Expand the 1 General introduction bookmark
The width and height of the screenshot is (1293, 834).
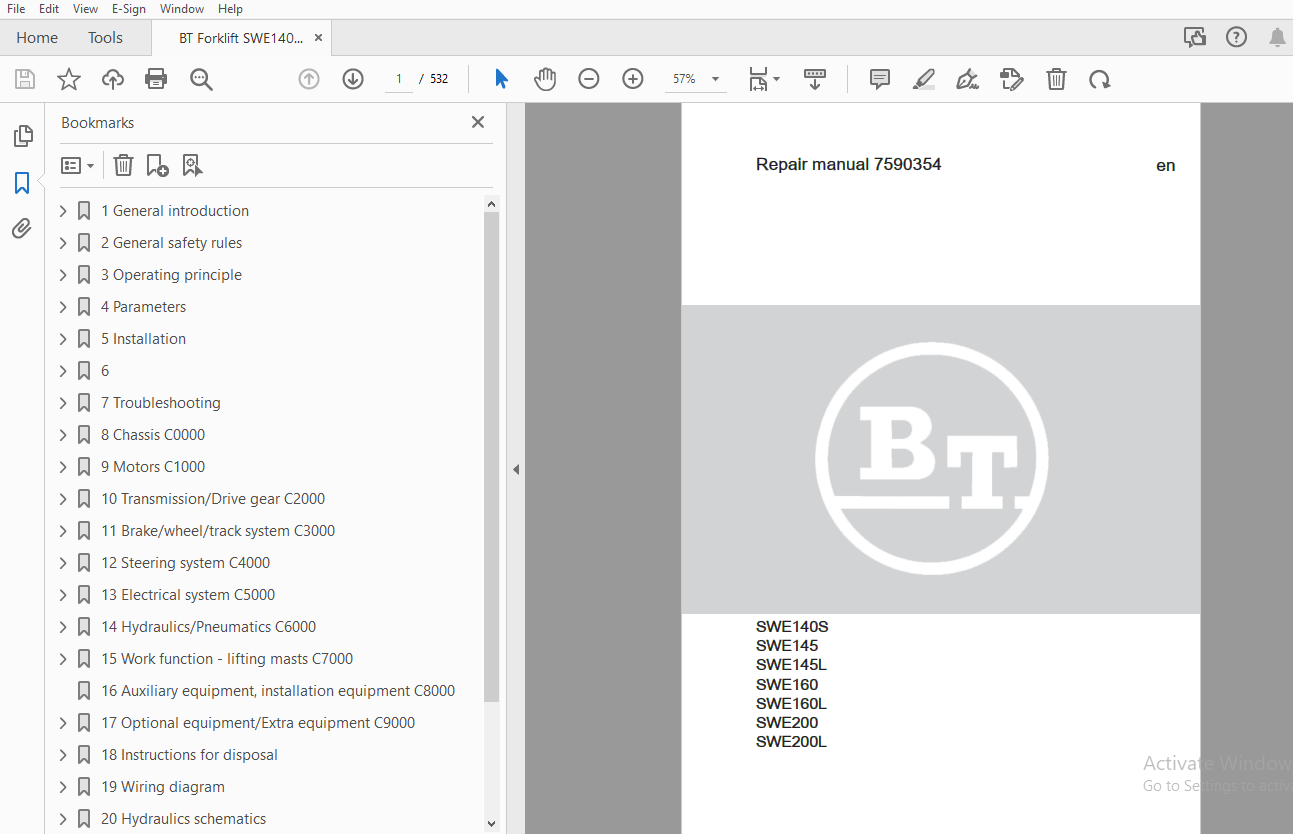coord(63,211)
